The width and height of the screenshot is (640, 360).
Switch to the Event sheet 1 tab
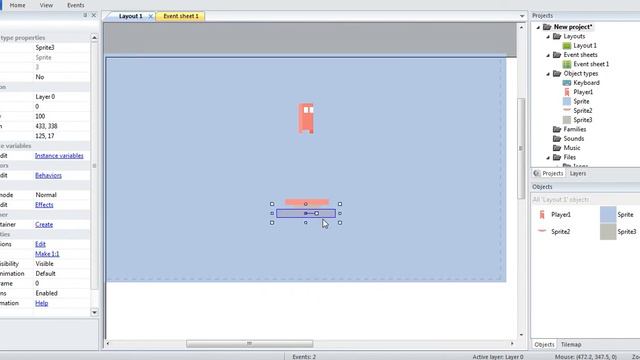coord(180,16)
